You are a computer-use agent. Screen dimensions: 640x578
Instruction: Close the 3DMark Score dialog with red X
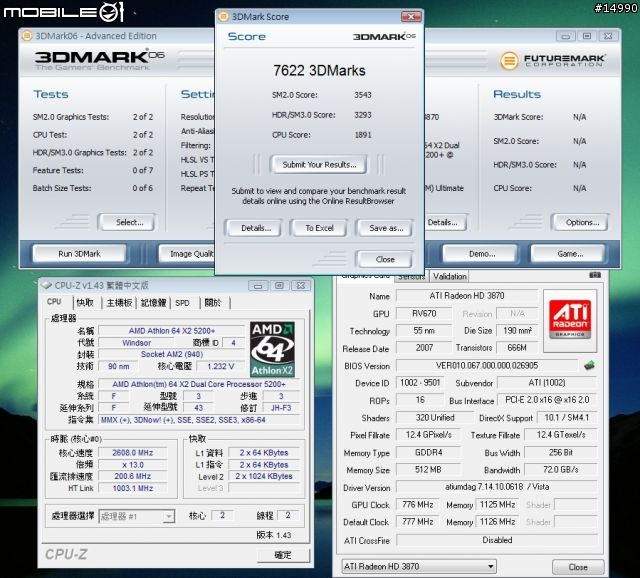(411, 16)
